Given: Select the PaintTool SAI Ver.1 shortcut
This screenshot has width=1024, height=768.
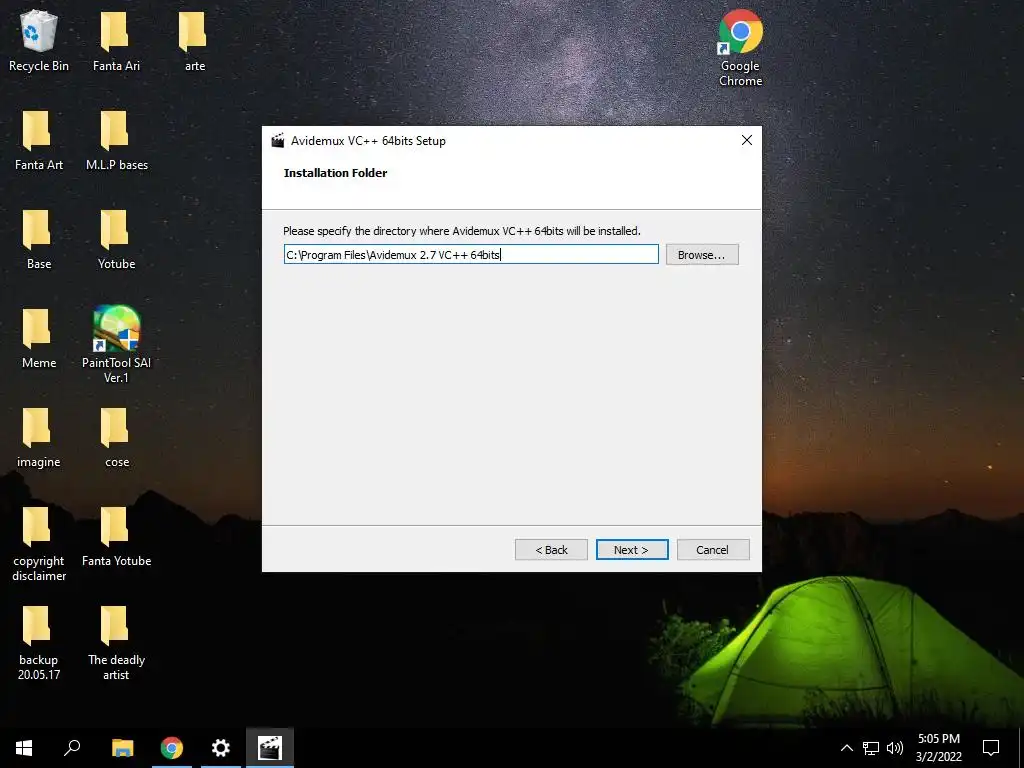Looking at the screenshot, I should [x=116, y=344].
